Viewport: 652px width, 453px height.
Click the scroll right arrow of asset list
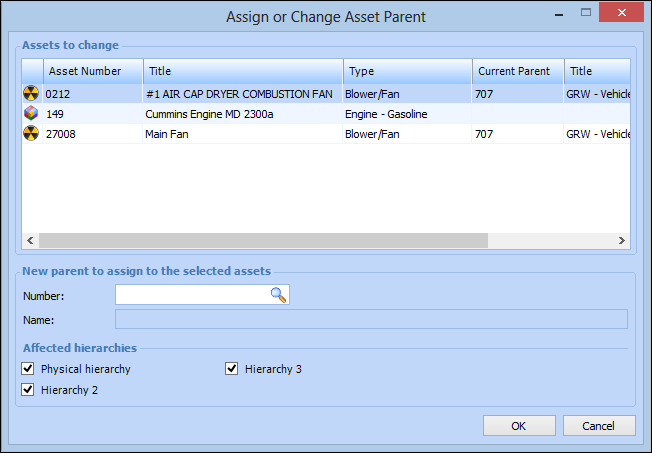(x=622, y=241)
